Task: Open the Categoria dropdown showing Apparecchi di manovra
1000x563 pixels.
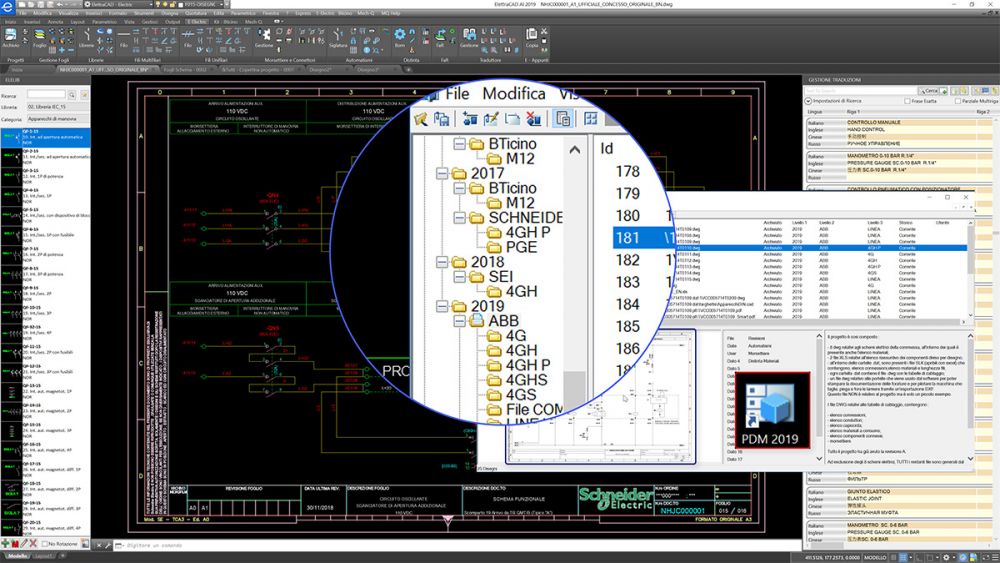Action: click(x=57, y=119)
